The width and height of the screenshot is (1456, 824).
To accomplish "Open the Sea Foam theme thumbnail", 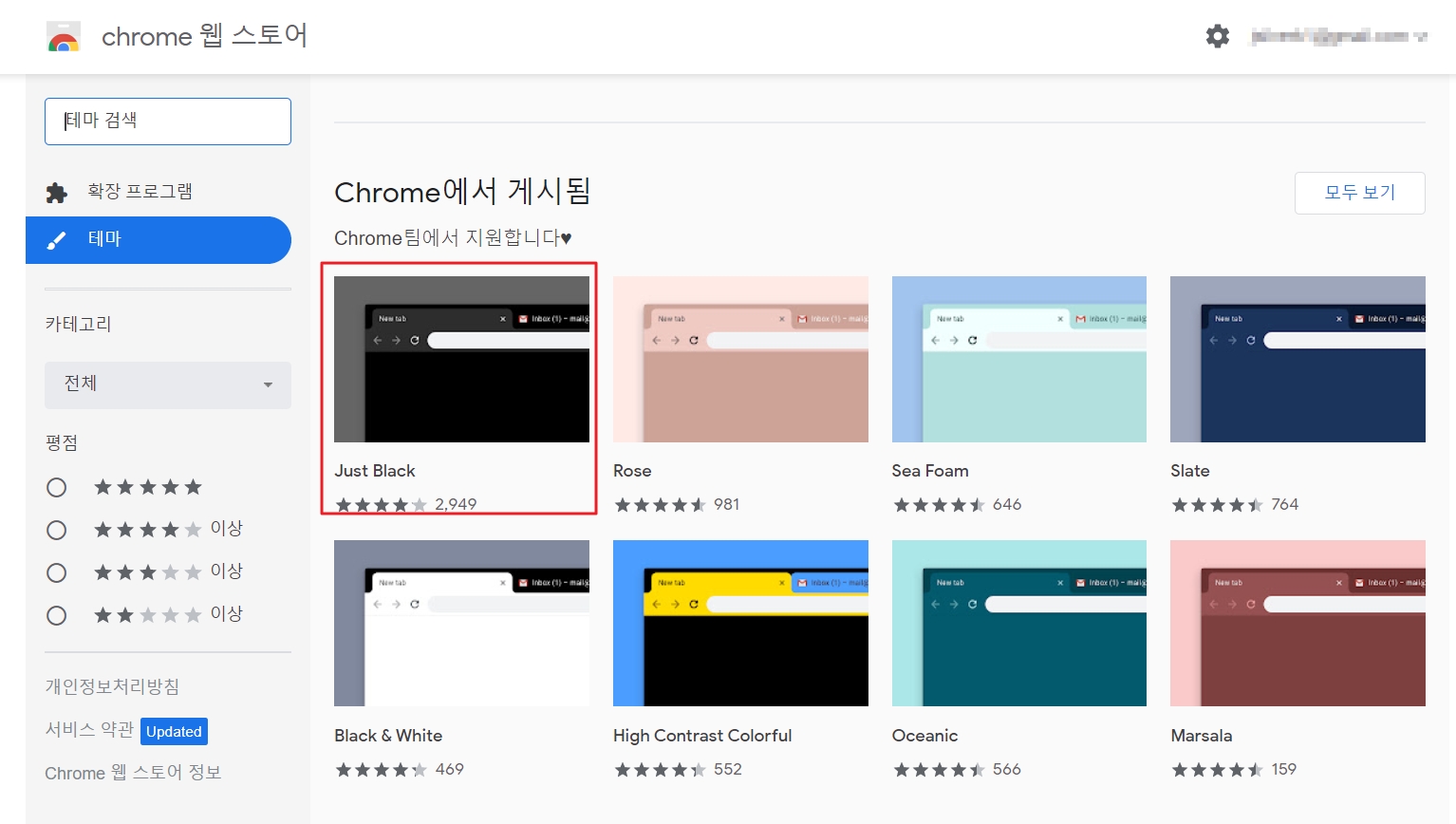I will (x=1019, y=359).
